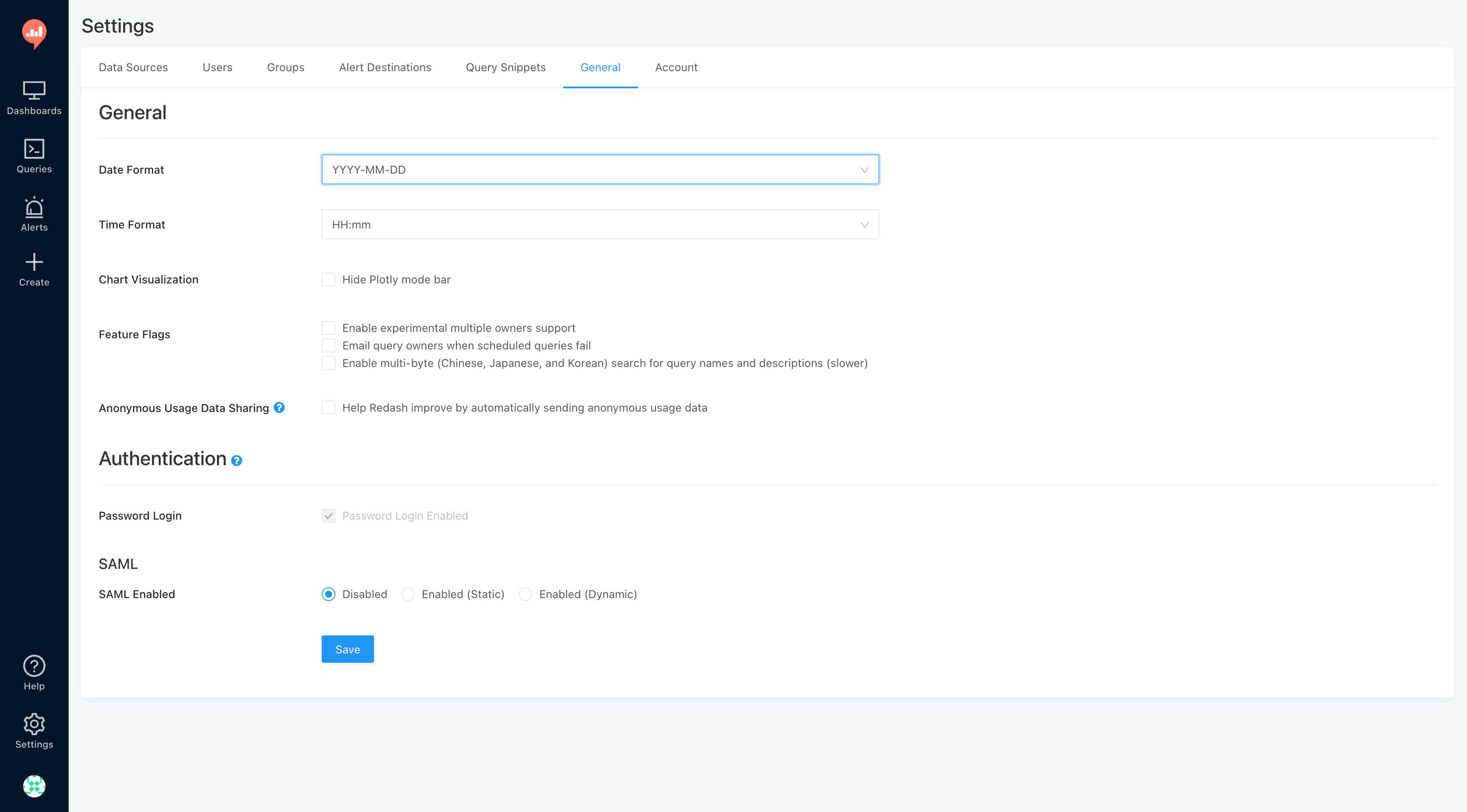Select SAML Enabled (Static) option
1467x812 pixels.
tap(408, 594)
